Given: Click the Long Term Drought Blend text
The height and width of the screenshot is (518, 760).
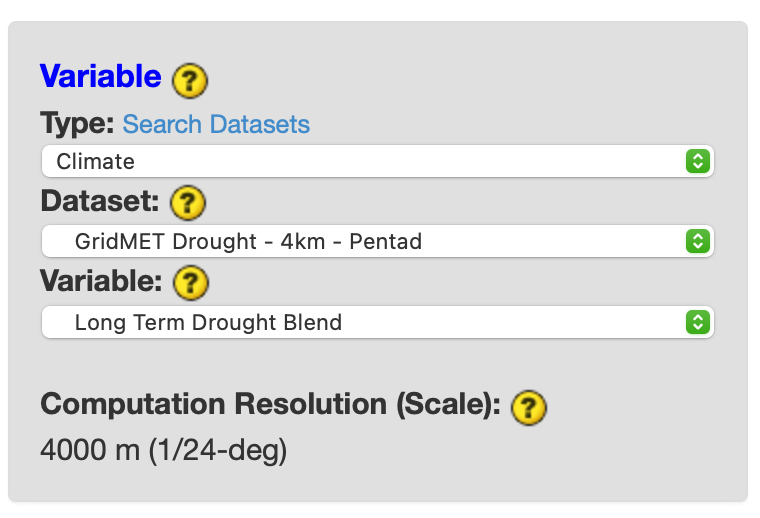Looking at the screenshot, I should (x=208, y=322).
